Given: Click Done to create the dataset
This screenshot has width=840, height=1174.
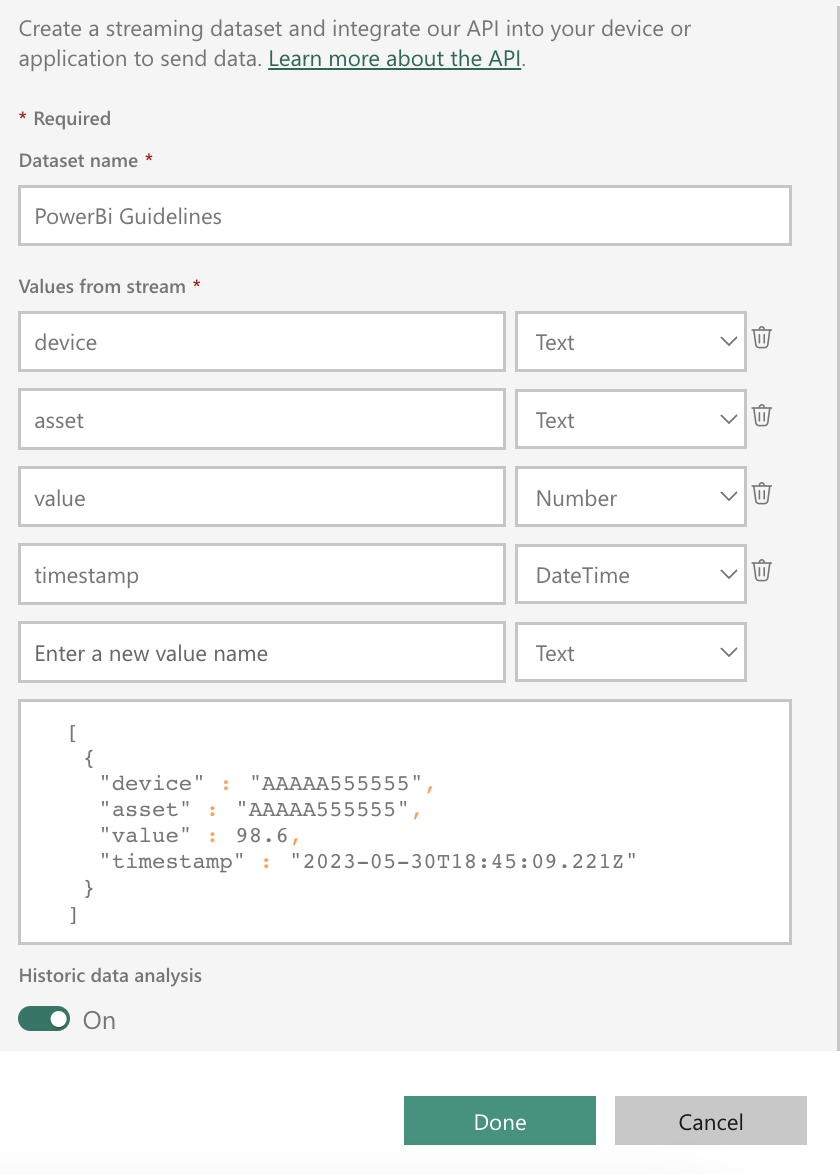Looking at the screenshot, I should click(x=500, y=1121).
